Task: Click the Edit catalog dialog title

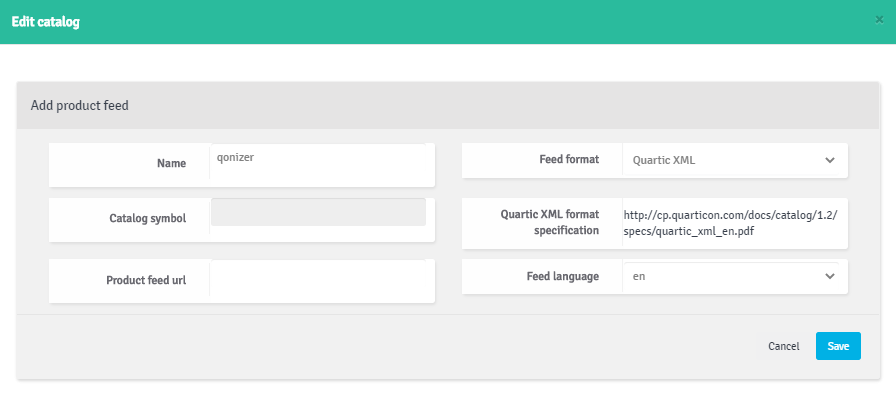Action: click(46, 22)
